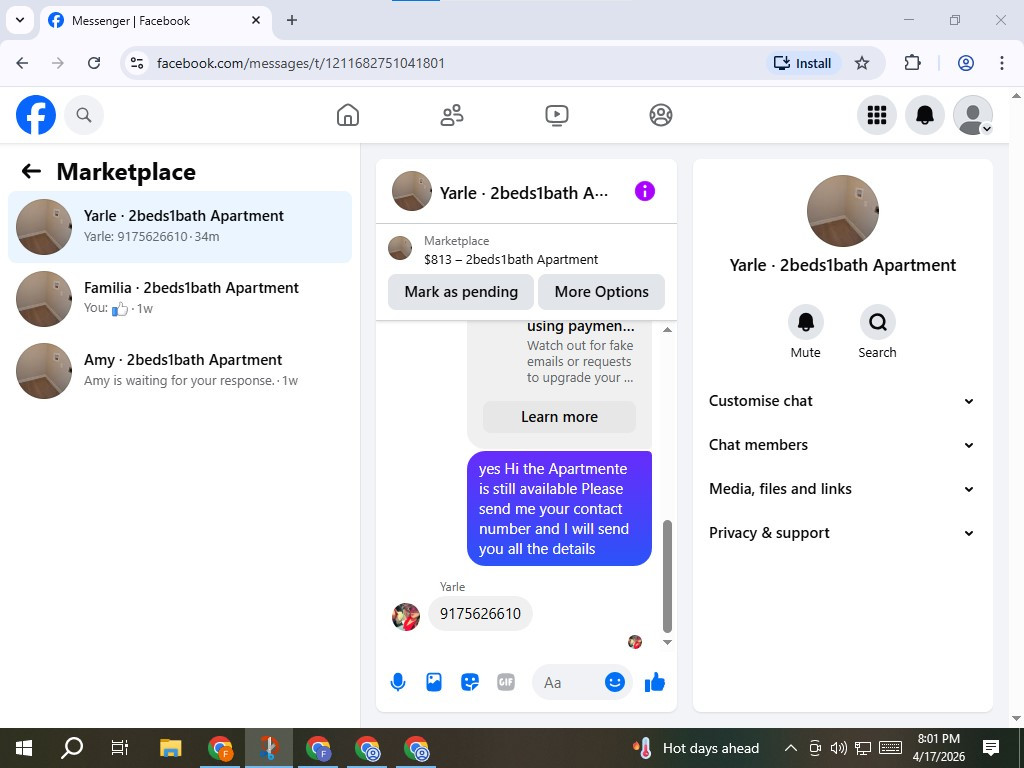Click chat scrollbar down arrow
The width and height of the screenshot is (1024, 768).
click(x=667, y=642)
